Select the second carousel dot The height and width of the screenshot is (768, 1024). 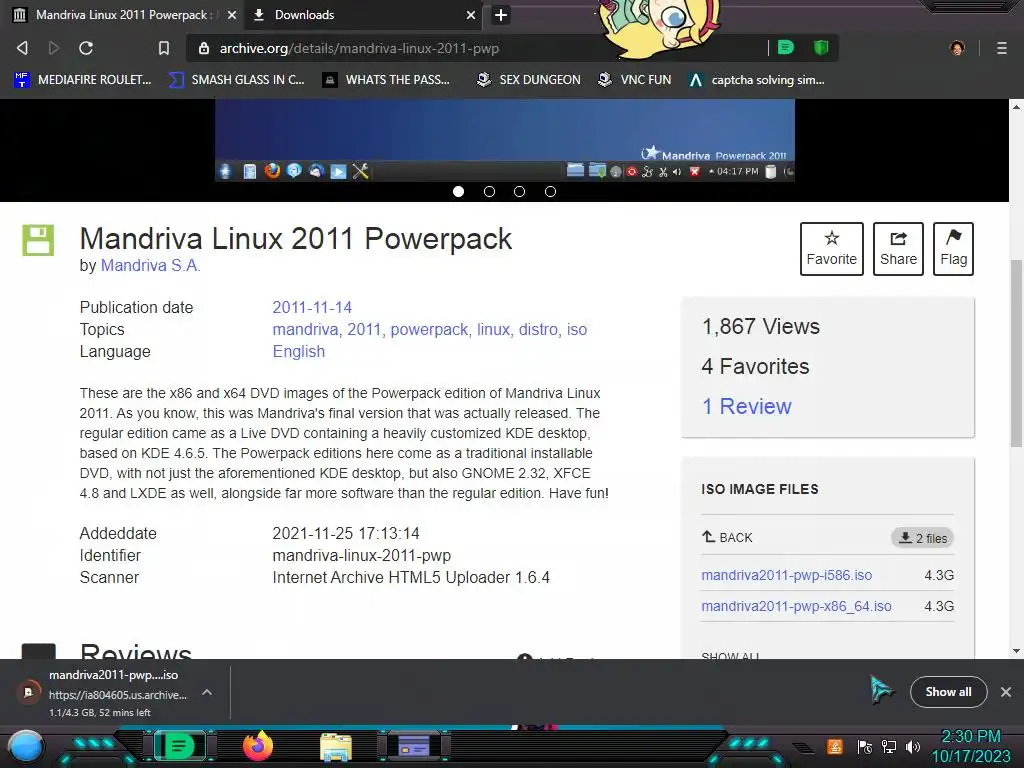(x=489, y=191)
